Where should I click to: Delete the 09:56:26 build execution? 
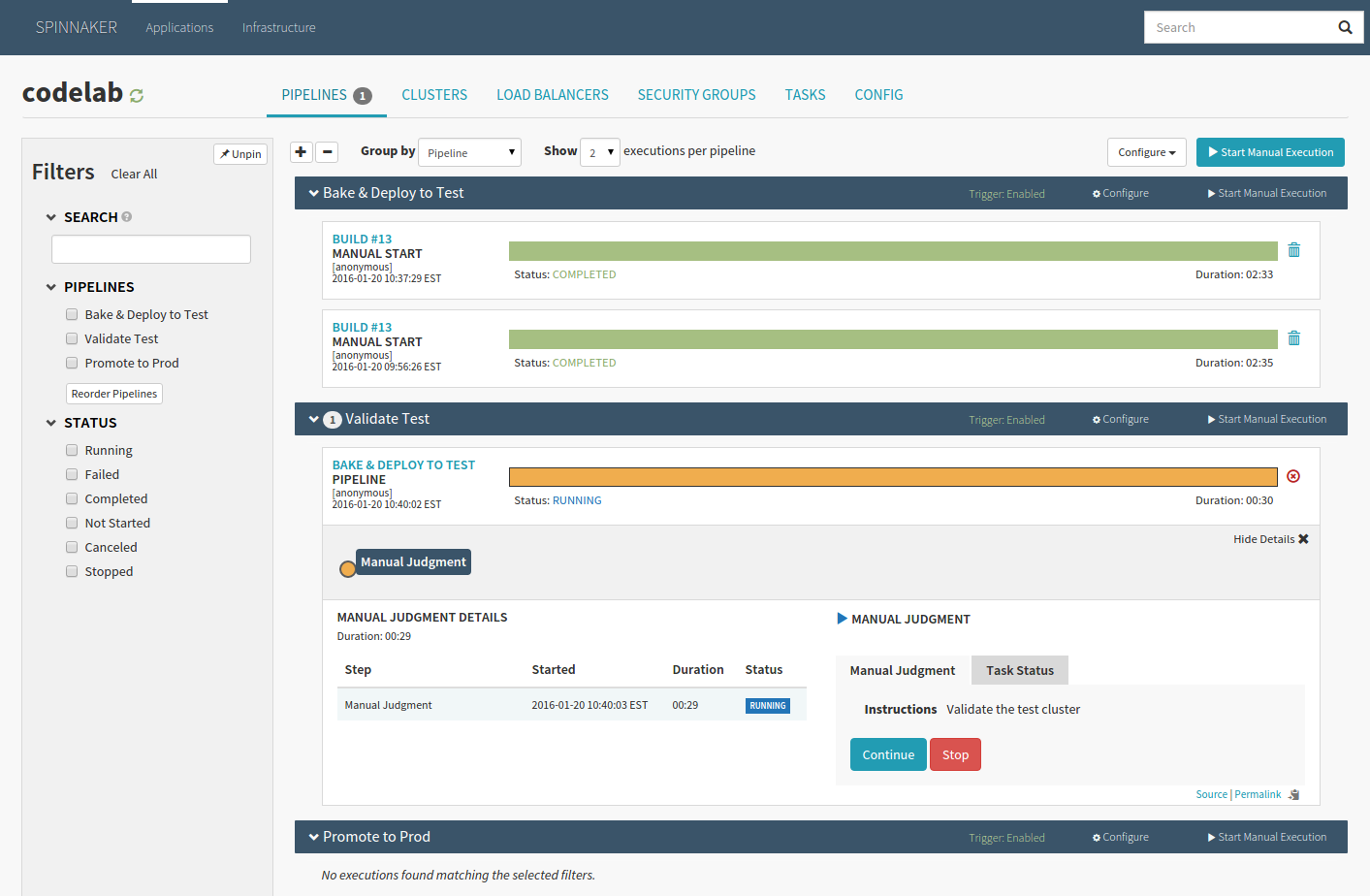click(x=1293, y=338)
